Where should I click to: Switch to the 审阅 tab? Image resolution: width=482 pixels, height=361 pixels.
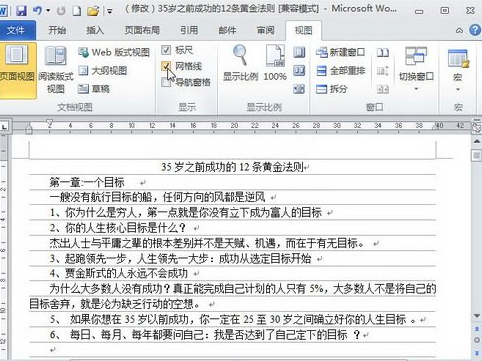tap(266, 30)
